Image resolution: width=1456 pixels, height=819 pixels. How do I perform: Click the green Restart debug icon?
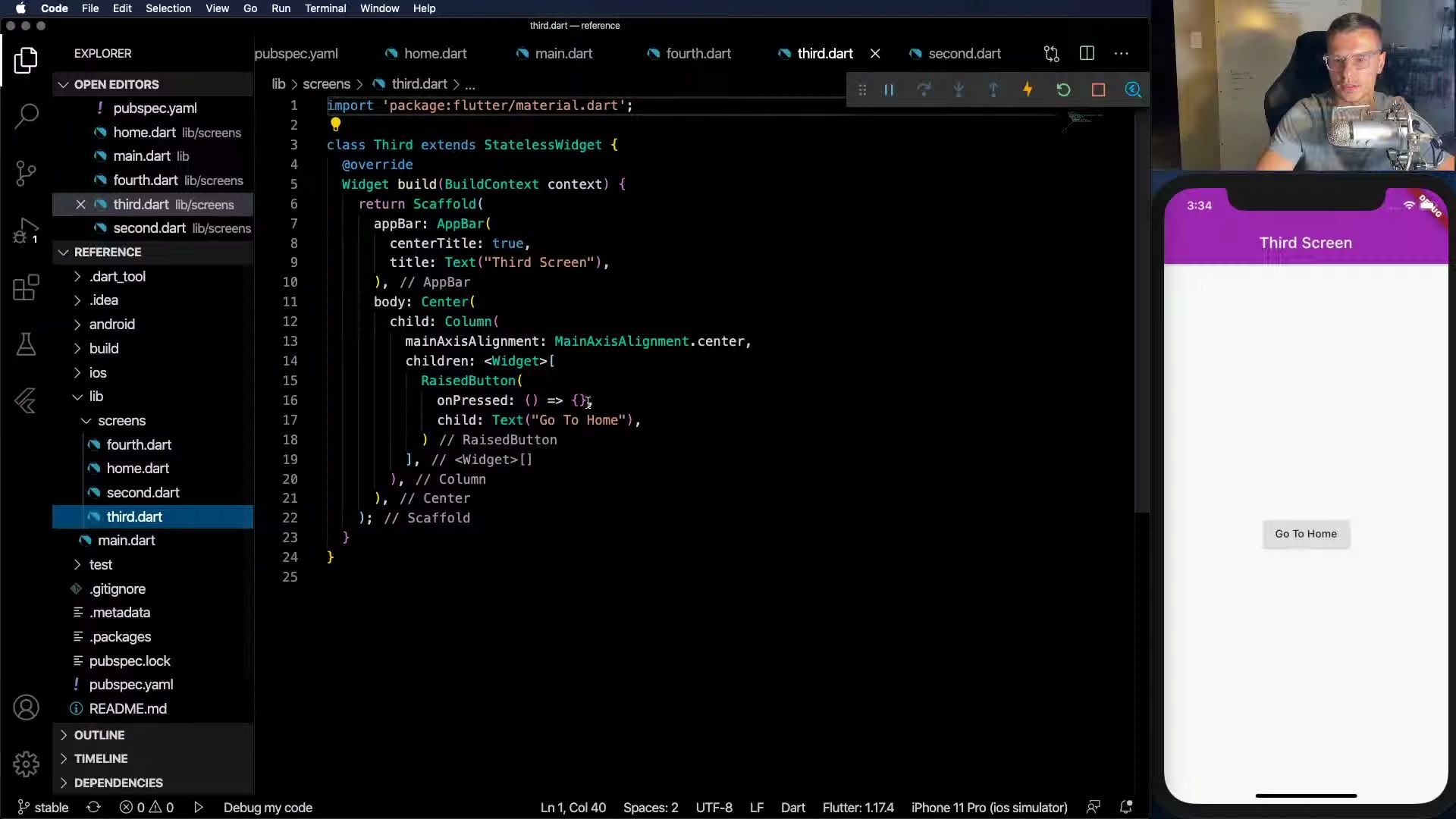pos(1063,89)
